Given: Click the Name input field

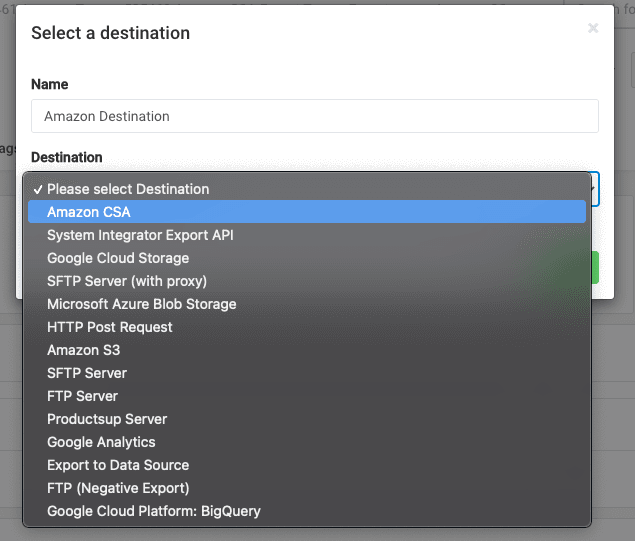Looking at the screenshot, I should pos(315,116).
